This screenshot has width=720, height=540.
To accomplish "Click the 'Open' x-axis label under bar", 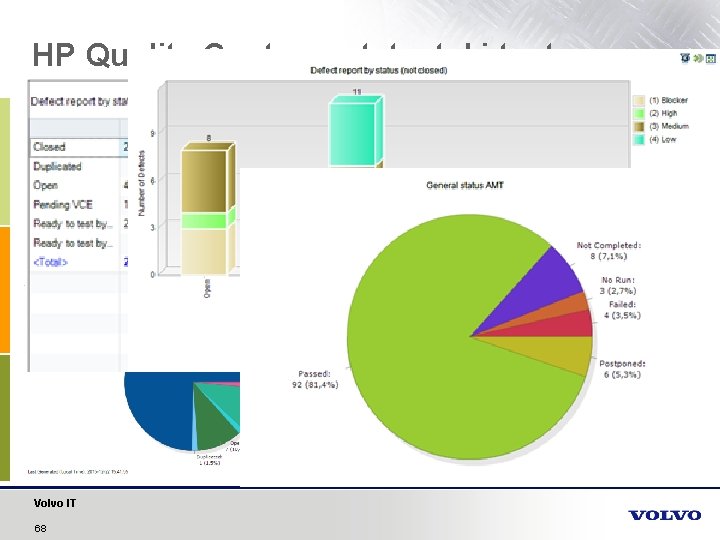I will click(207, 288).
